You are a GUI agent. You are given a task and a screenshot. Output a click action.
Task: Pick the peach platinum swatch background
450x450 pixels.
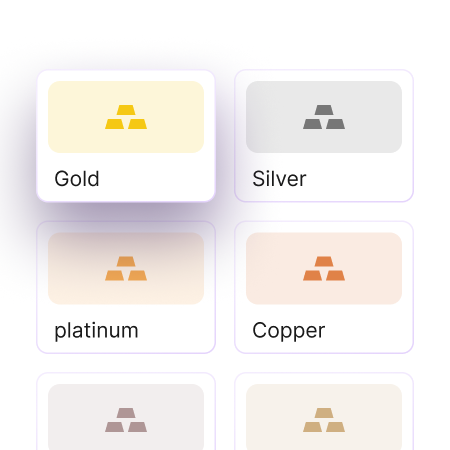click(126, 269)
